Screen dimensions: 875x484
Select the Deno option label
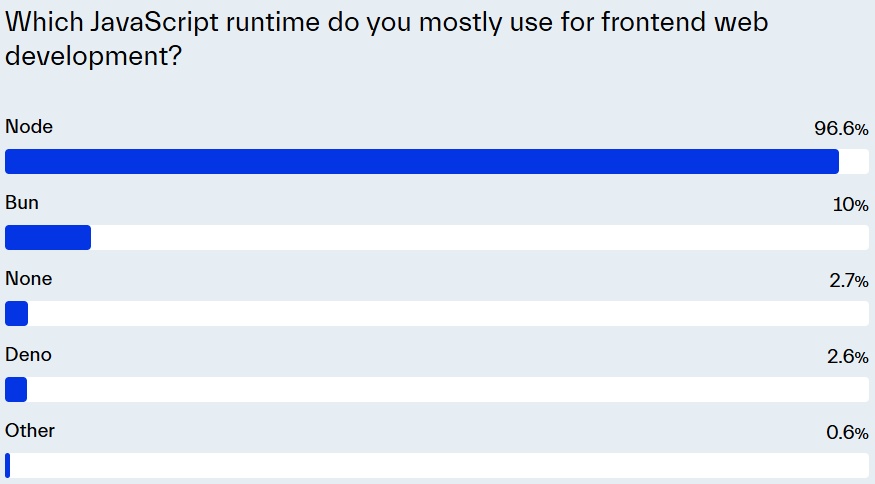coord(28,354)
